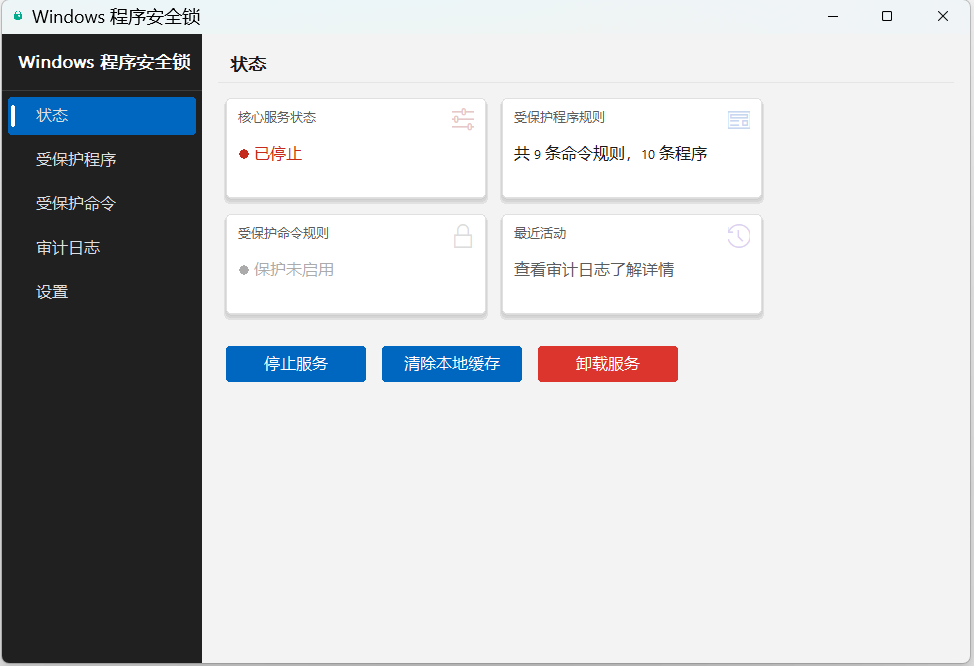Screen dimensions: 974x666
Task: Click the 已停止 status text
Action: pyautogui.click(x=278, y=154)
